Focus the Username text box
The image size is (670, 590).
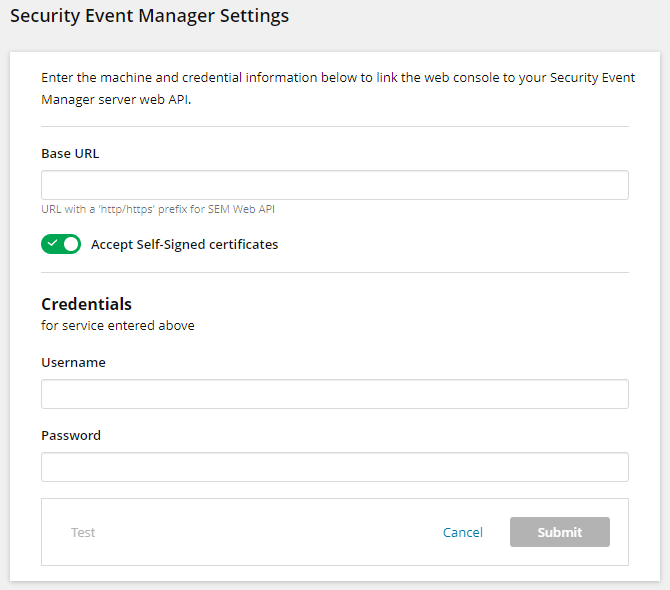(334, 394)
